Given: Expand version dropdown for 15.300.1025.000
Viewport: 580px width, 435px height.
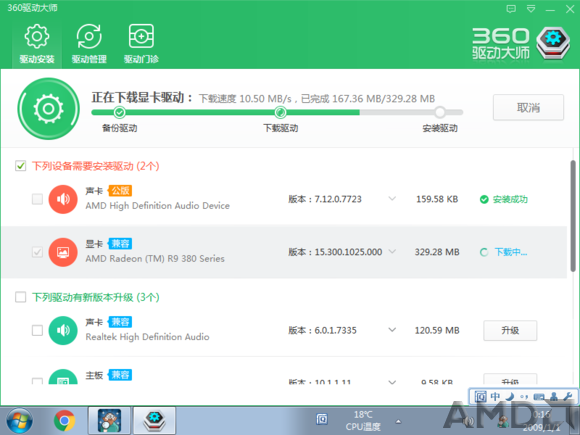Looking at the screenshot, I should tap(392, 252).
